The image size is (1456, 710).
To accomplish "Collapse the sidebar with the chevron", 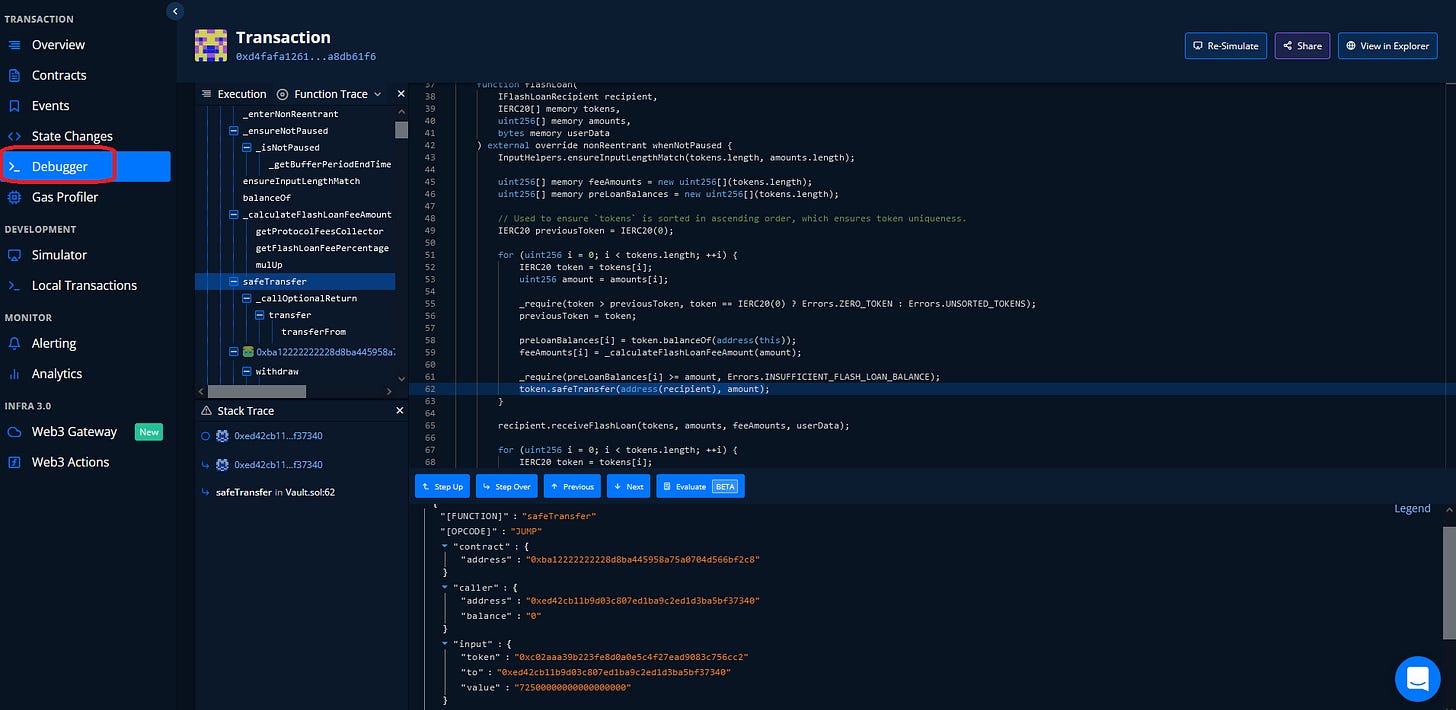I will (x=175, y=11).
